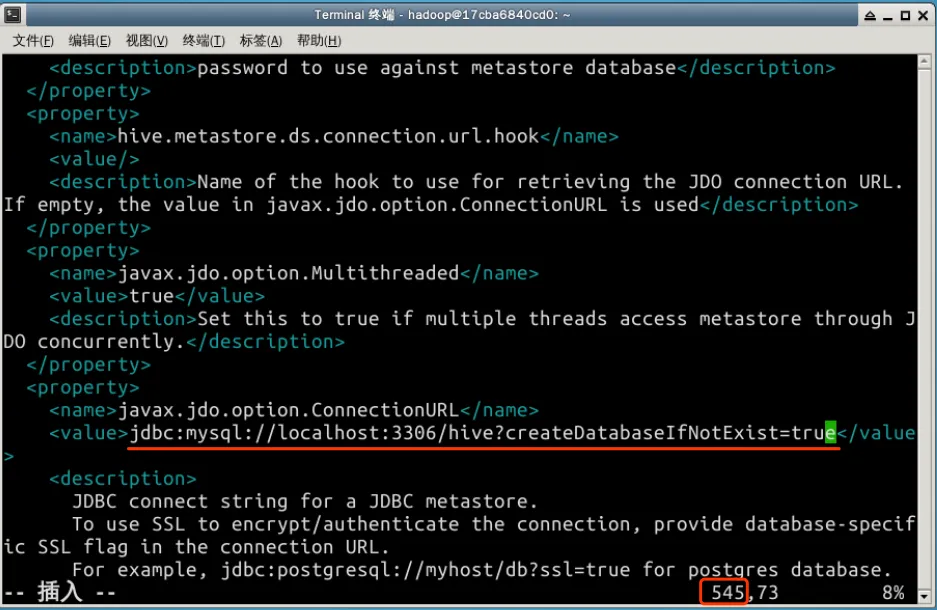Open the 视图(V) menu
Viewport: 937px width, 610px height.
click(x=146, y=41)
